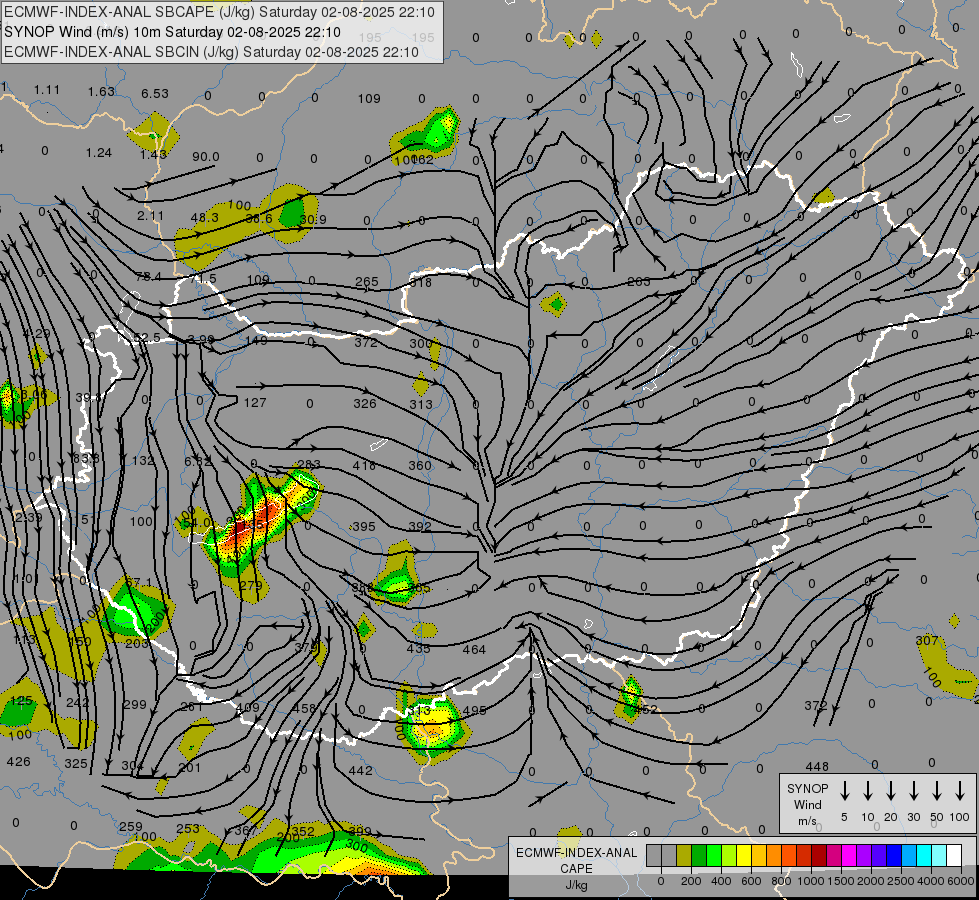
Task: Select the sky blue swatch right of 2500
Action: click(x=909, y=855)
